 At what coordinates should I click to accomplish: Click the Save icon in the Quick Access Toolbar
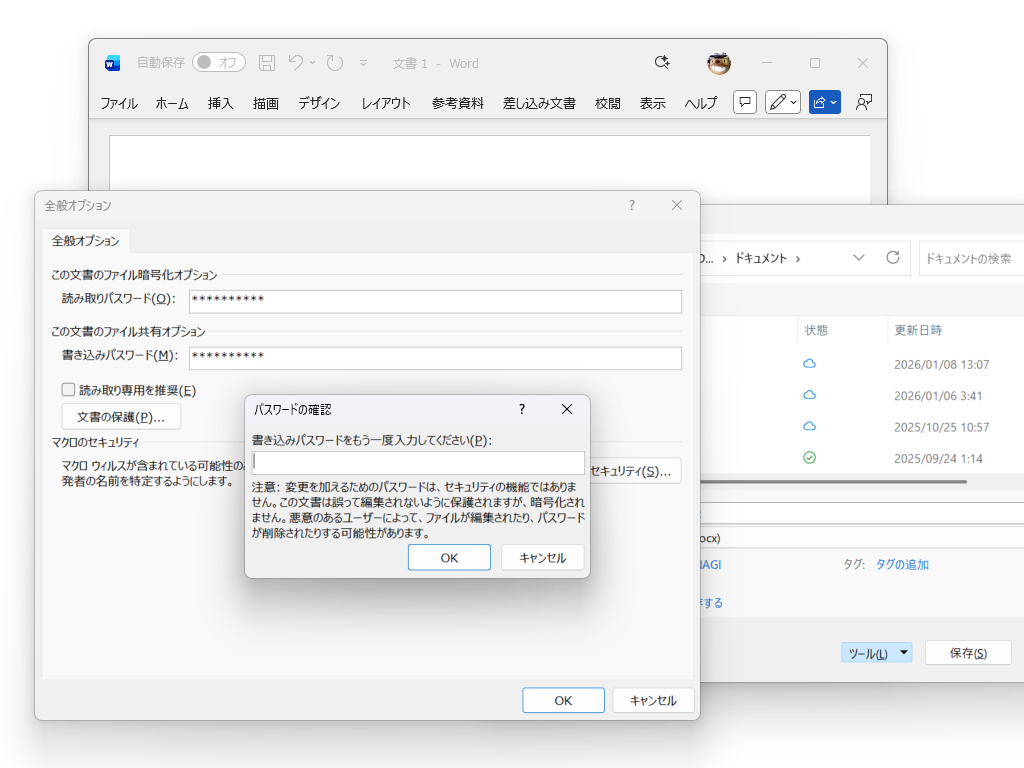click(266, 62)
